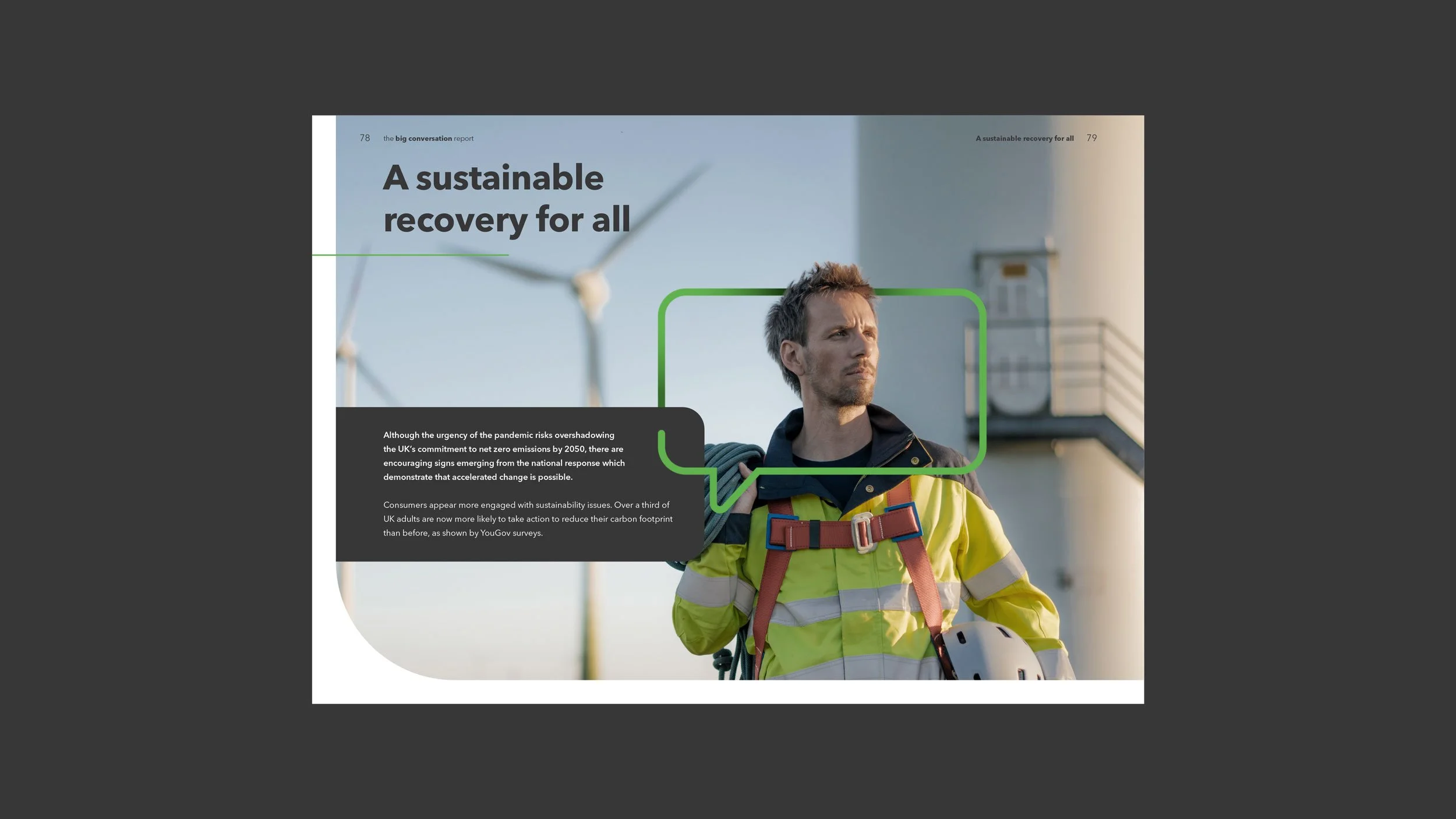
Task: Click page number 78
Action: [x=365, y=138]
